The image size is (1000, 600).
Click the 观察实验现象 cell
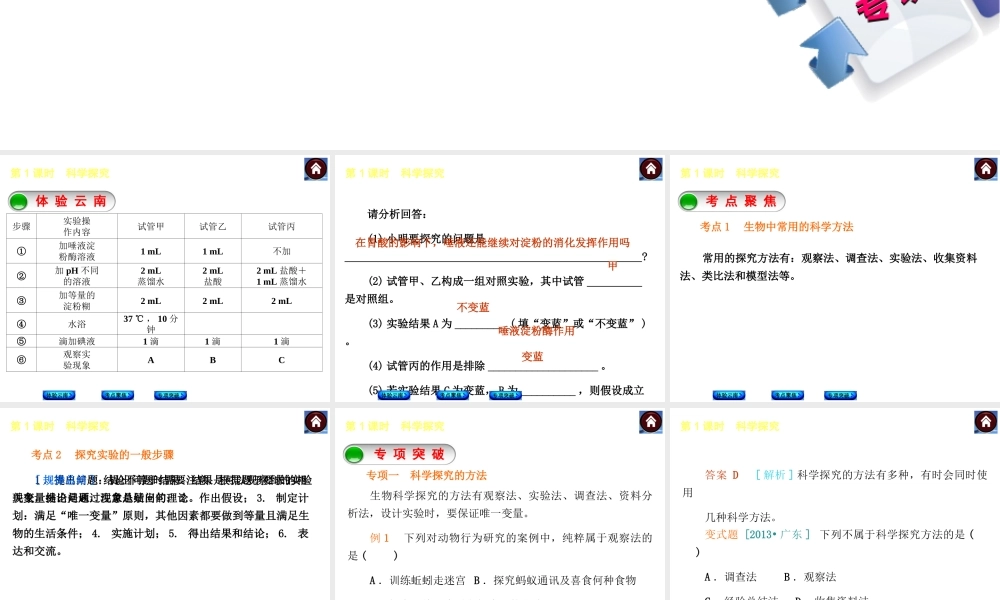click(77, 360)
